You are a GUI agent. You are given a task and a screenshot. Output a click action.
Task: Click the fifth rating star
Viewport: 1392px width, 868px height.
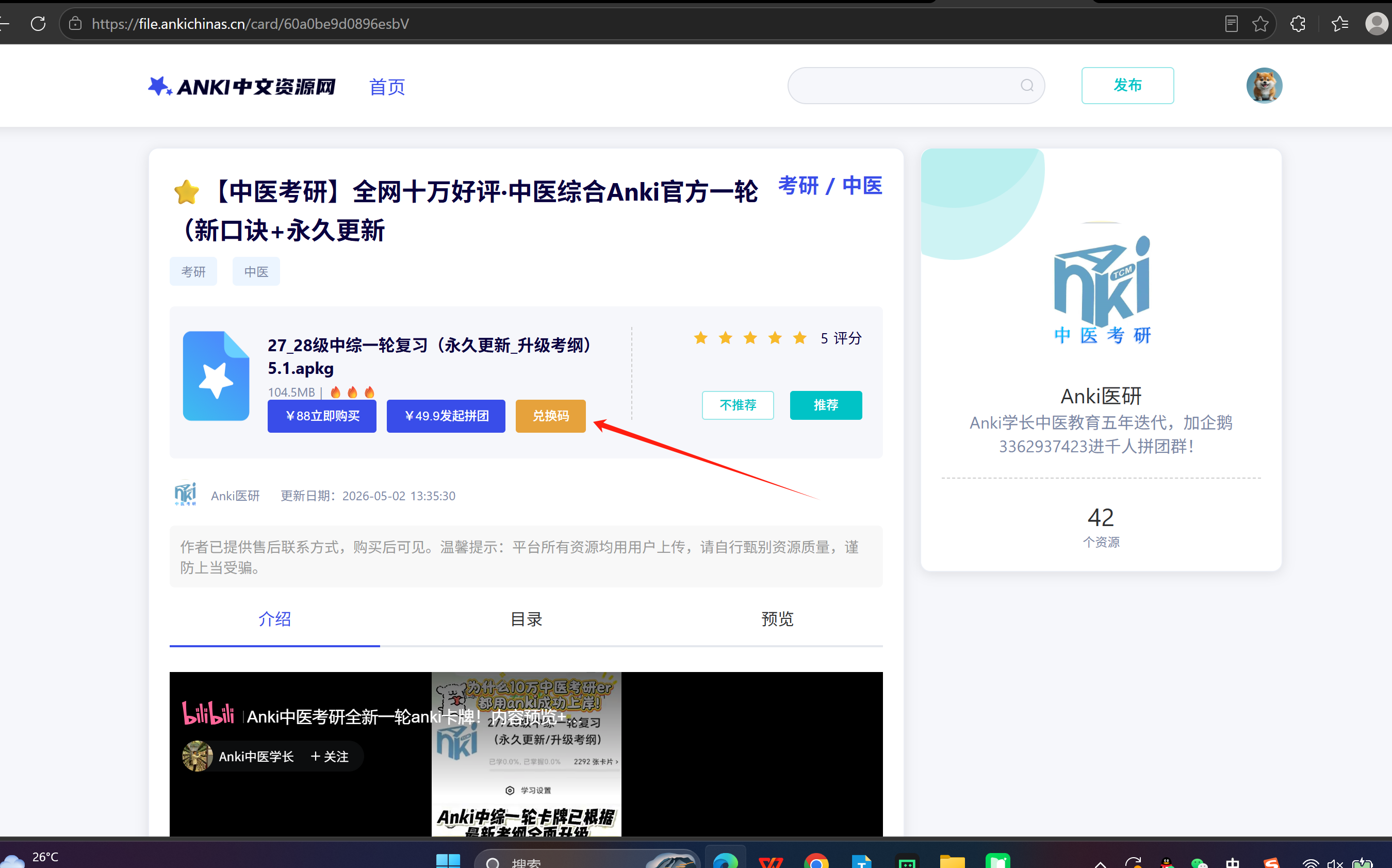point(799,337)
